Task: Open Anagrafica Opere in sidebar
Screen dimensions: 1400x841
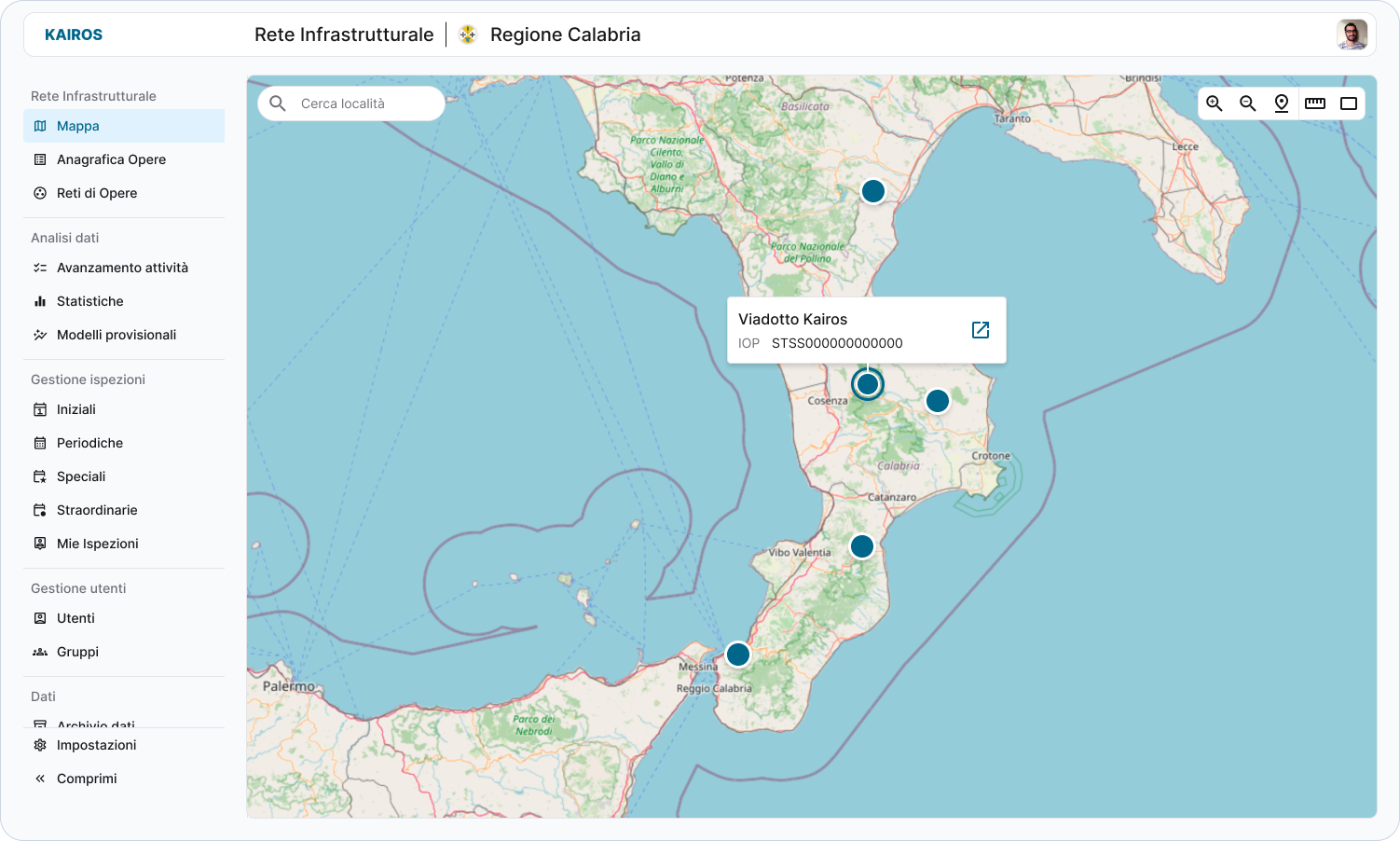Action: click(124, 159)
